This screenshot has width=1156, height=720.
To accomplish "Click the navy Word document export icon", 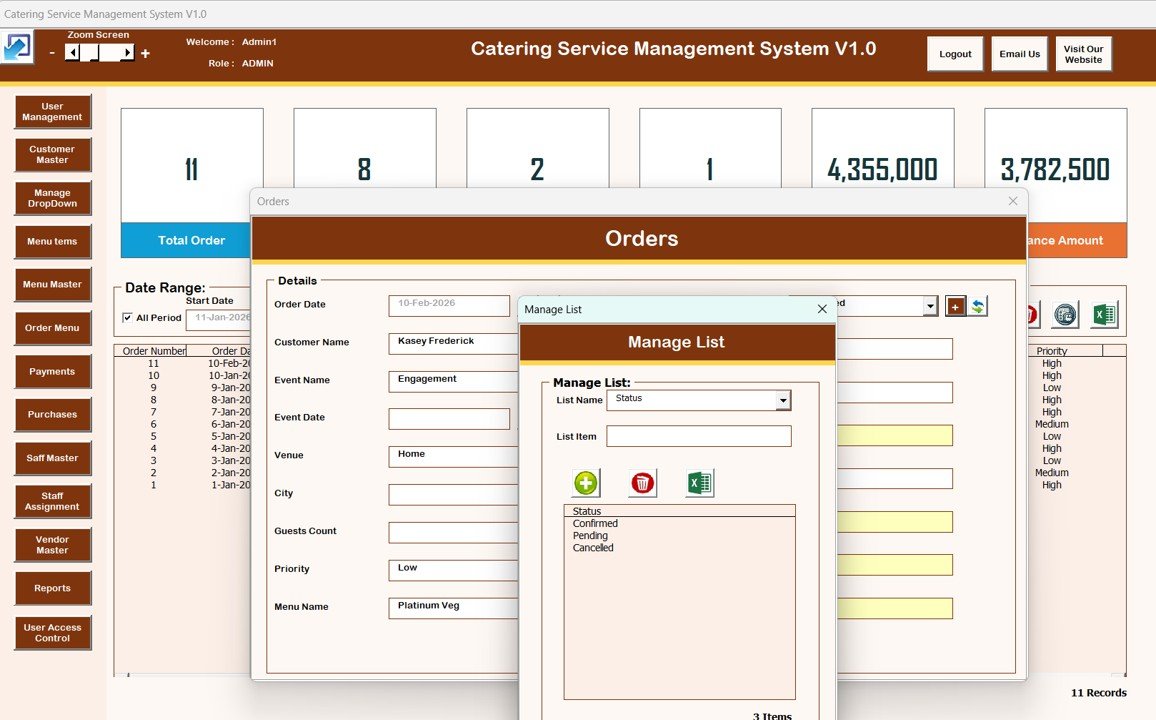I will 1065,314.
